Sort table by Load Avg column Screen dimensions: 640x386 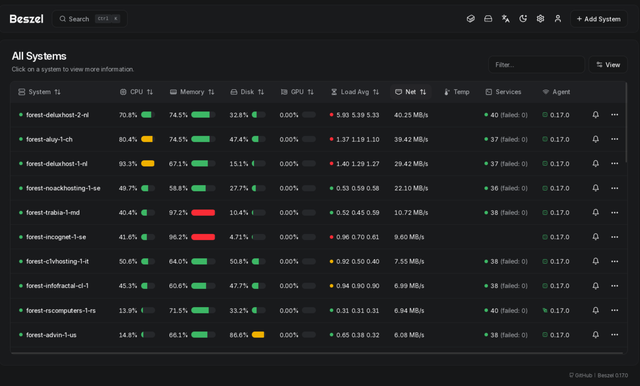(355, 92)
